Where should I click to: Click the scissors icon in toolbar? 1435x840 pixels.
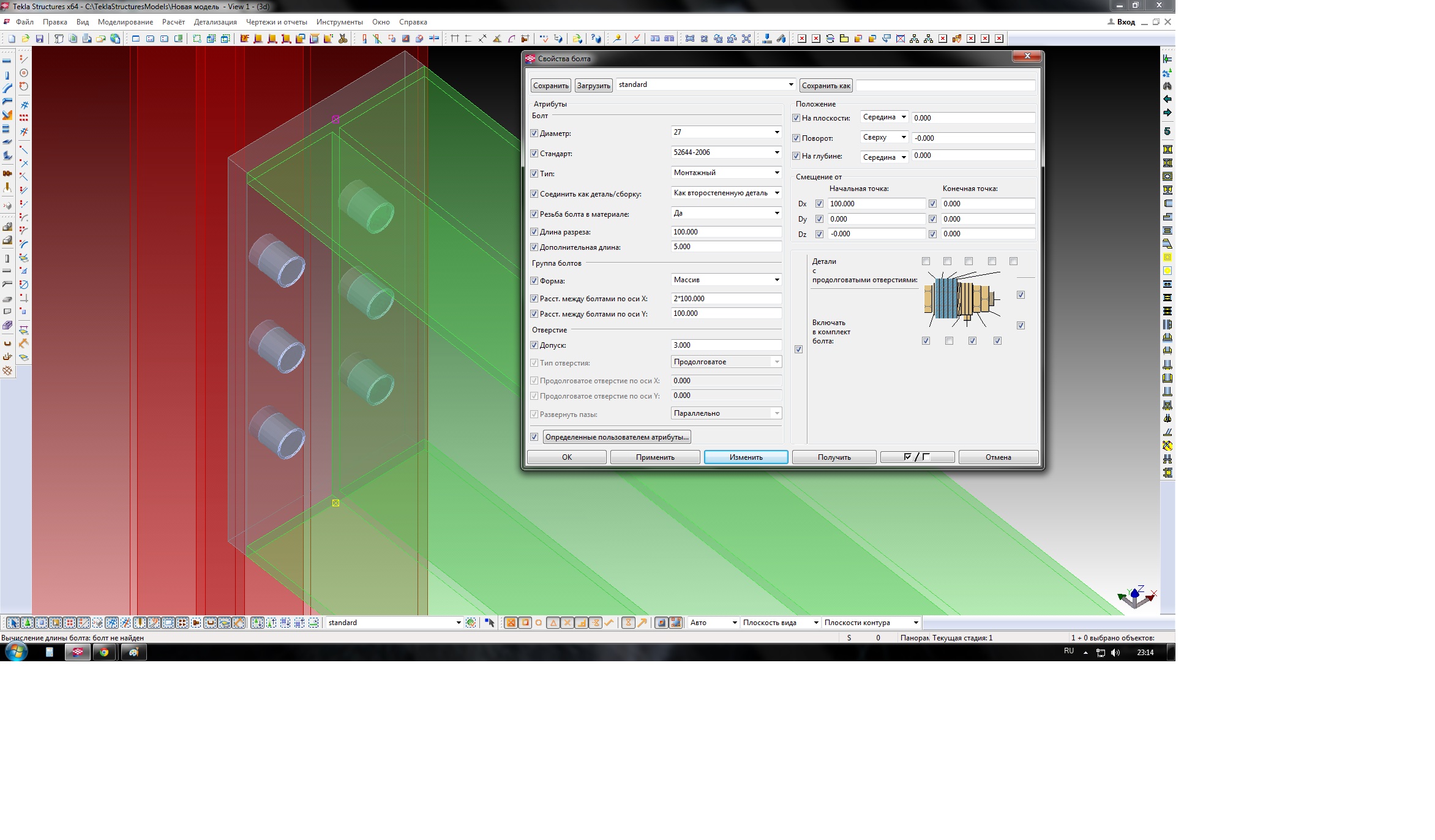coord(343,39)
